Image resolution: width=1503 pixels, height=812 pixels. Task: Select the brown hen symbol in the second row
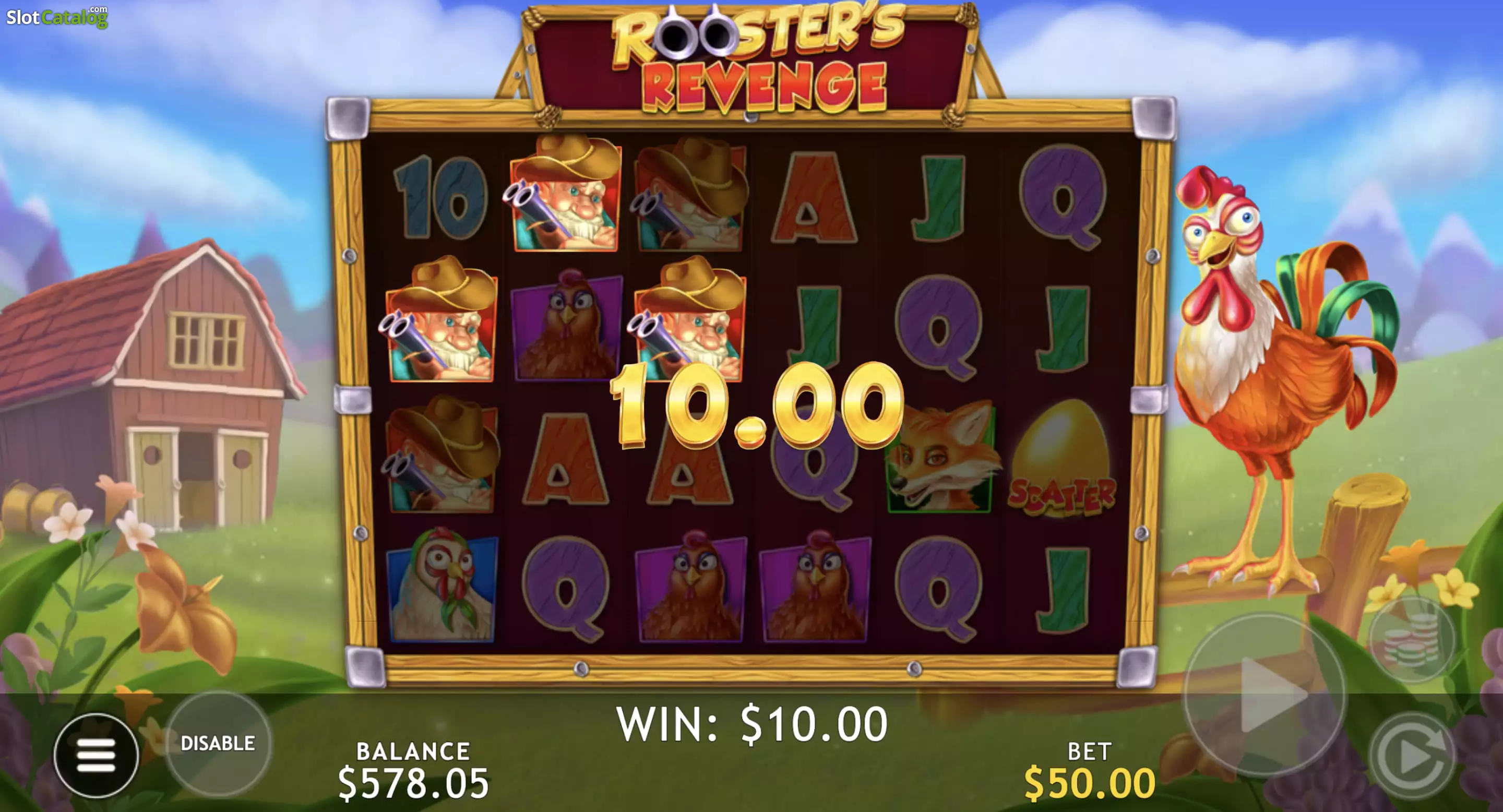pos(566,326)
